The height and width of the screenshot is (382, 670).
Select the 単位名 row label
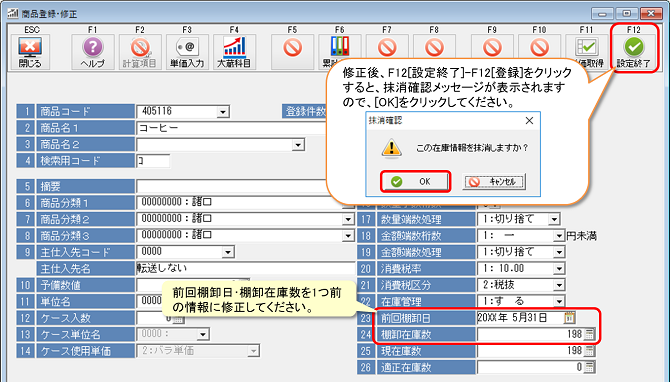click(x=85, y=301)
